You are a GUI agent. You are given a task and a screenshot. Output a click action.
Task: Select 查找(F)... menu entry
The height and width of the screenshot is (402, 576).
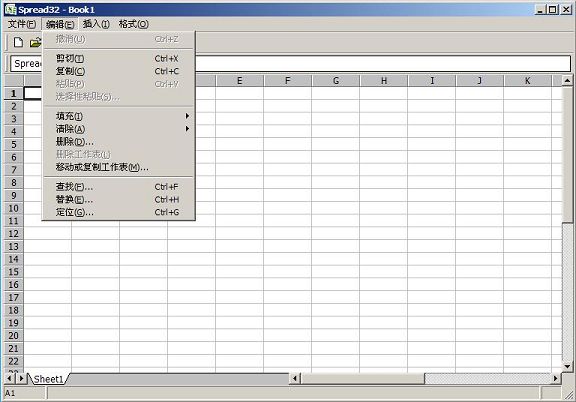pos(118,187)
